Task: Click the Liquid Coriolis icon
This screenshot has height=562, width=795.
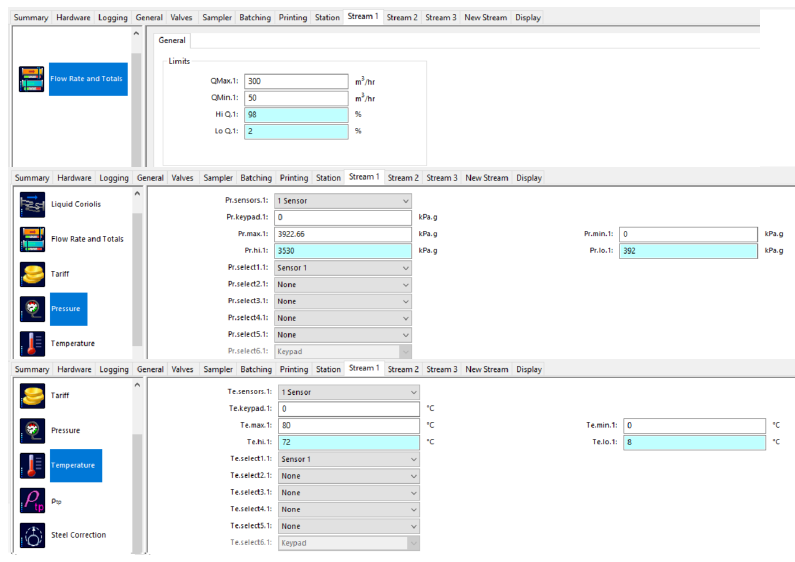Action: pyautogui.click(x=32, y=204)
